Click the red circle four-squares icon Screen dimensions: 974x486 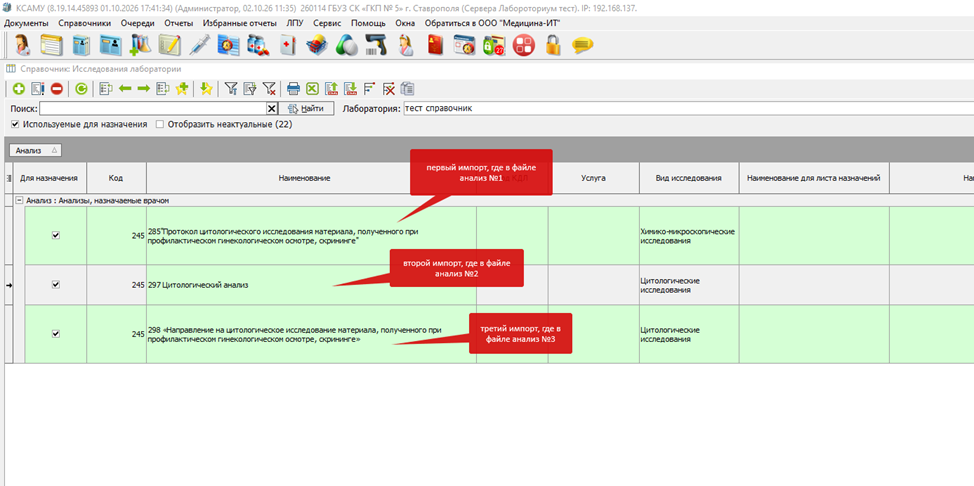tap(524, 46)
